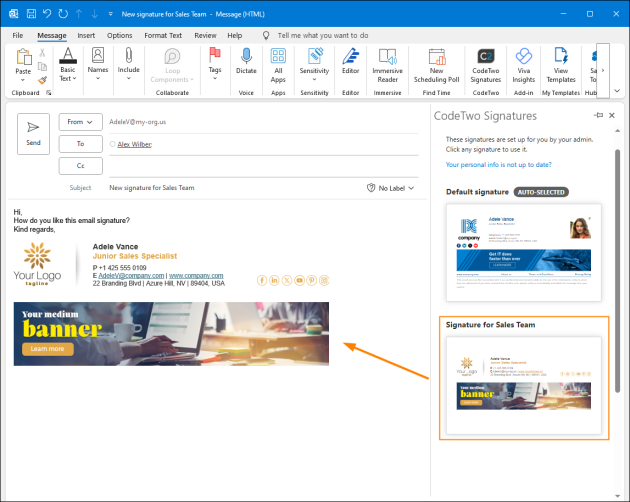Create New Scheduling Poll
The height and width of the screenshot is (502, 630).
tap(436, 66)
